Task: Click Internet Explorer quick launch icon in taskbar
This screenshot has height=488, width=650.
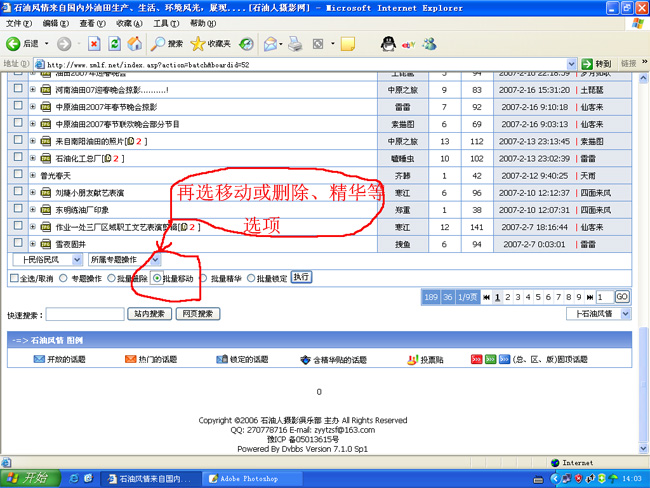Action: tap(74, 478)
